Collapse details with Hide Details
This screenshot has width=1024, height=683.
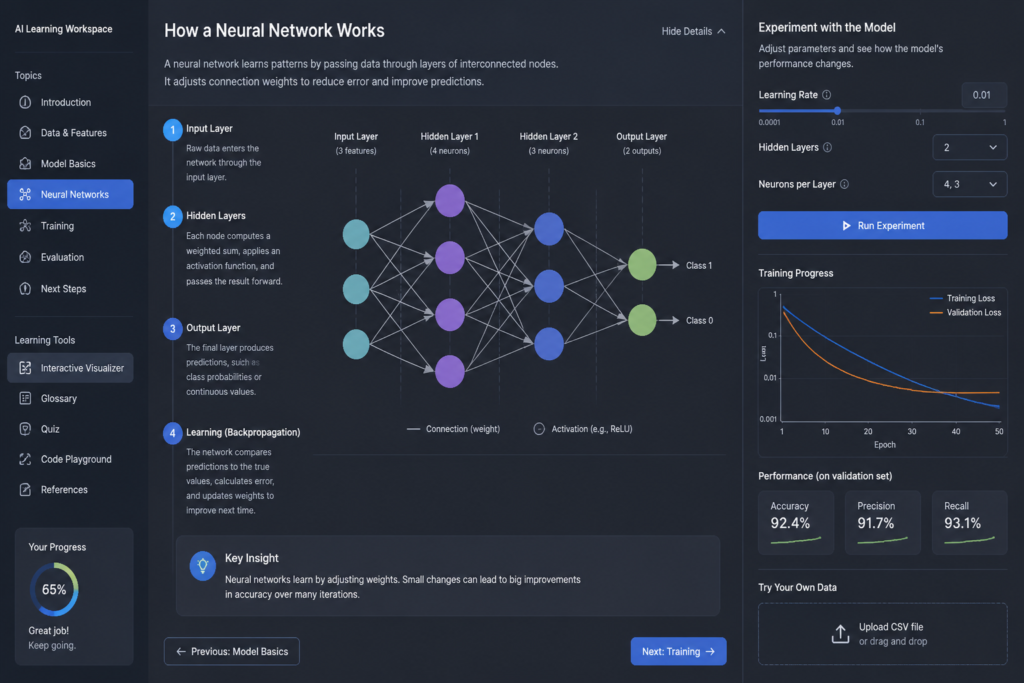[x=693, y=31]
